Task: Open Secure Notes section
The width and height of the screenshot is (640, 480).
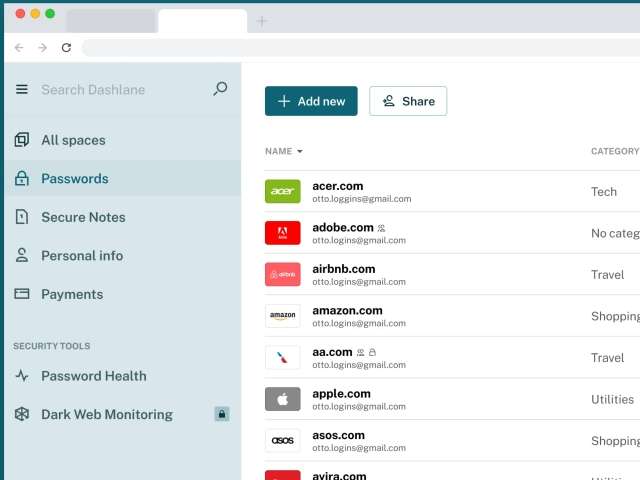Action: click(x=122, y=217)
